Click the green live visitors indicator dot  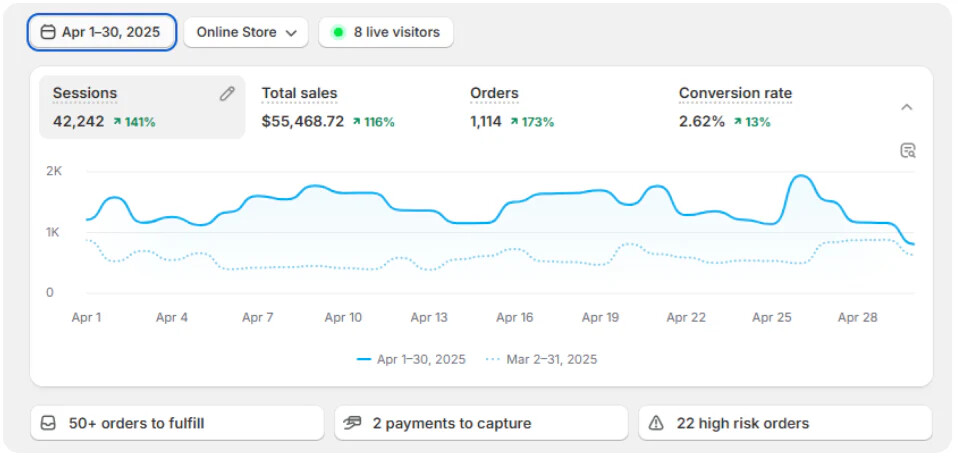(338, 32)
